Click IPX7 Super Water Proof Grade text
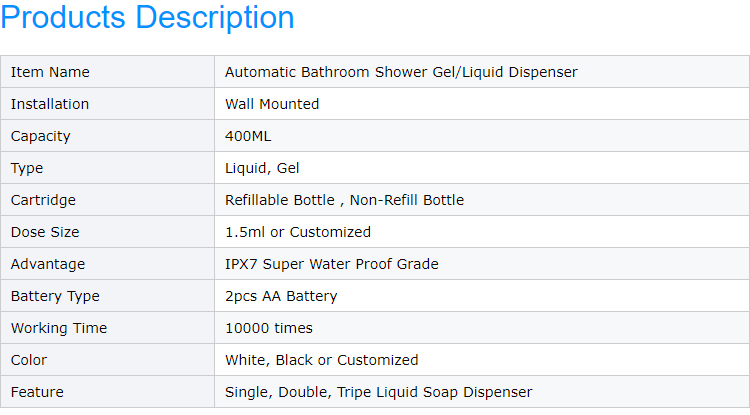The image size is (750, 415). click(x=331, y=264)
